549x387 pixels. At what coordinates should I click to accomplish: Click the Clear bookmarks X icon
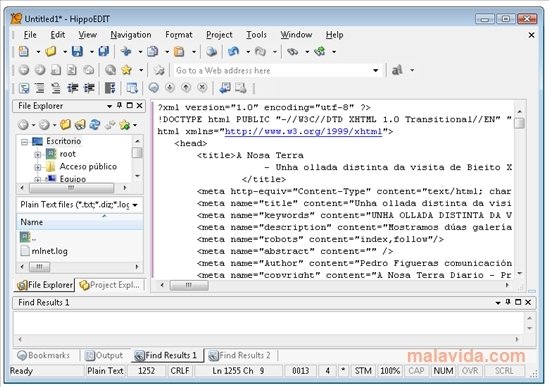pos(202,88)
